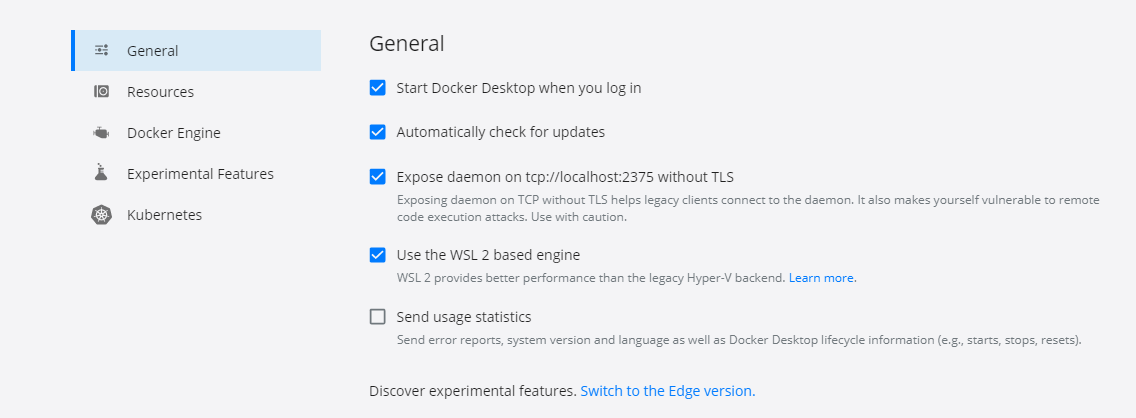Disable Automatically check for updates
The width and height of the screenshot is (1136, 418).
pos(377,132)
